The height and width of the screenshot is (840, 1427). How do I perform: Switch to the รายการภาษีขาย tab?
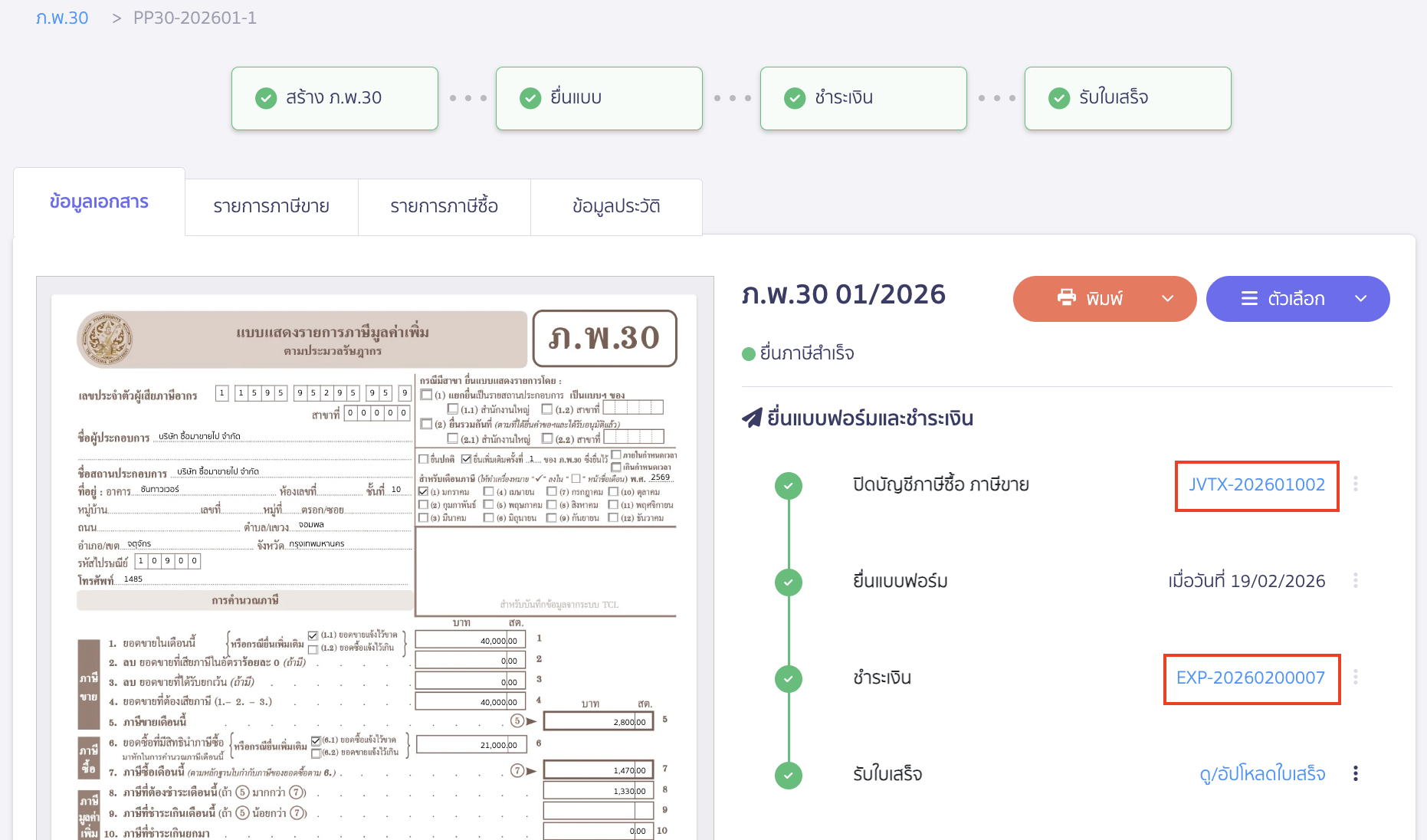point(271,206)
